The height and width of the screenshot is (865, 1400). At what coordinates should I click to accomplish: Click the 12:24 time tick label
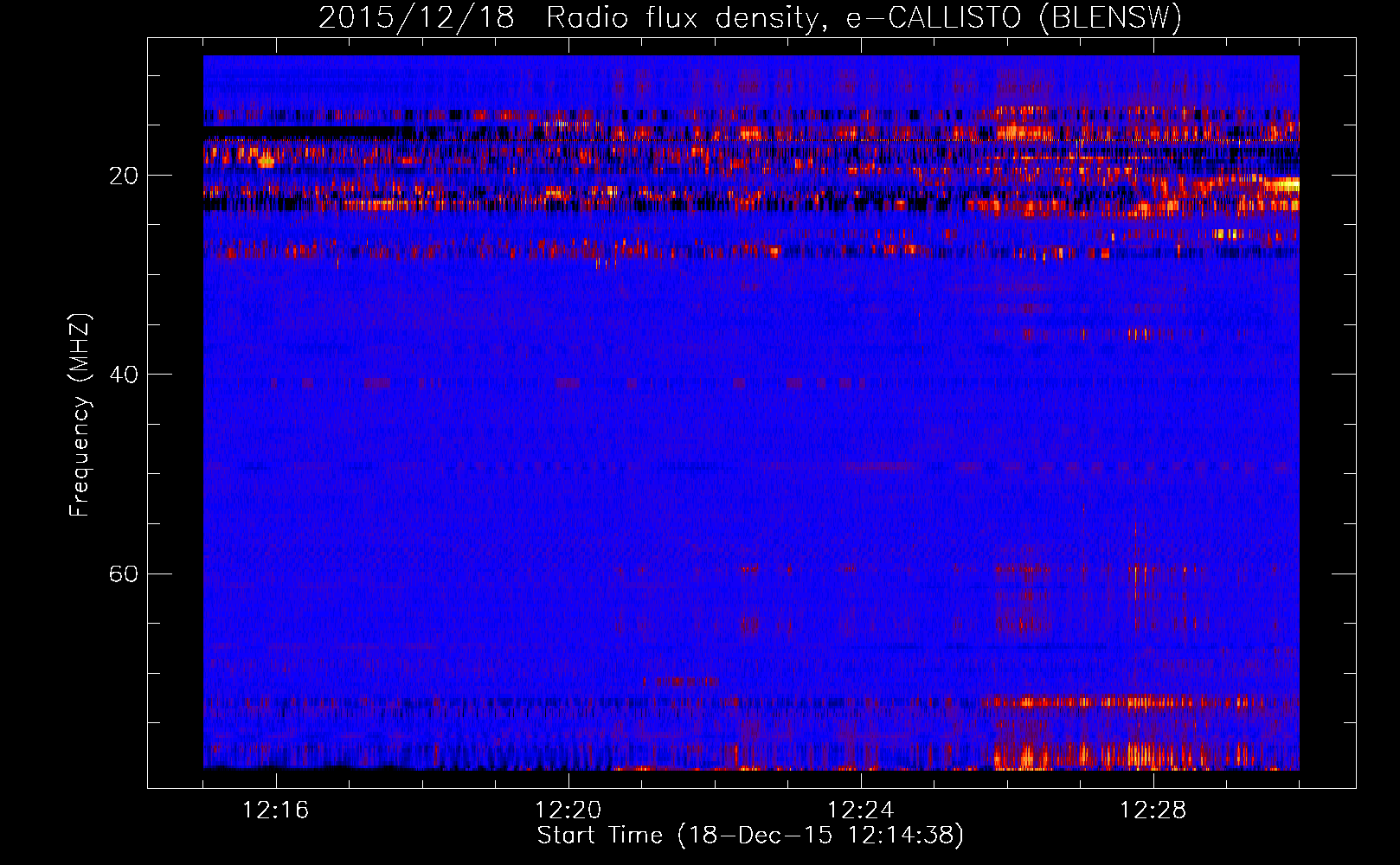tap(861, 811)
